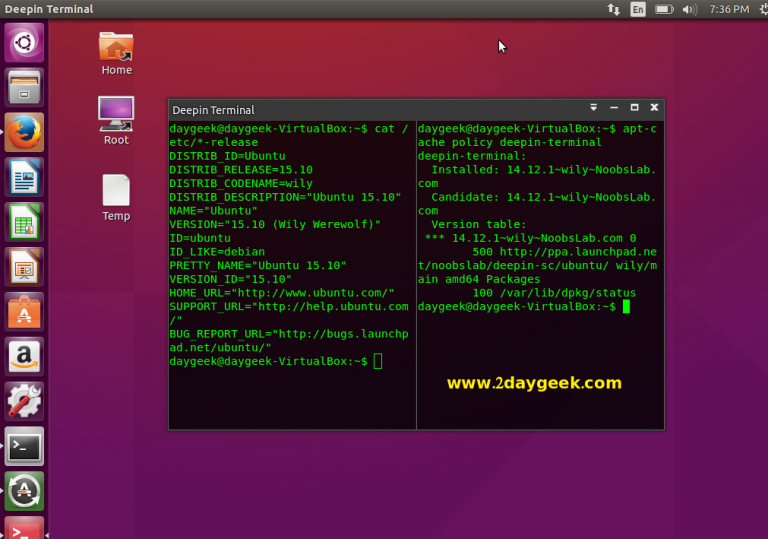Click the HOME_URL ubuntu.com line
Viewport: 768px width, 539px height.
tap(282, 294)
